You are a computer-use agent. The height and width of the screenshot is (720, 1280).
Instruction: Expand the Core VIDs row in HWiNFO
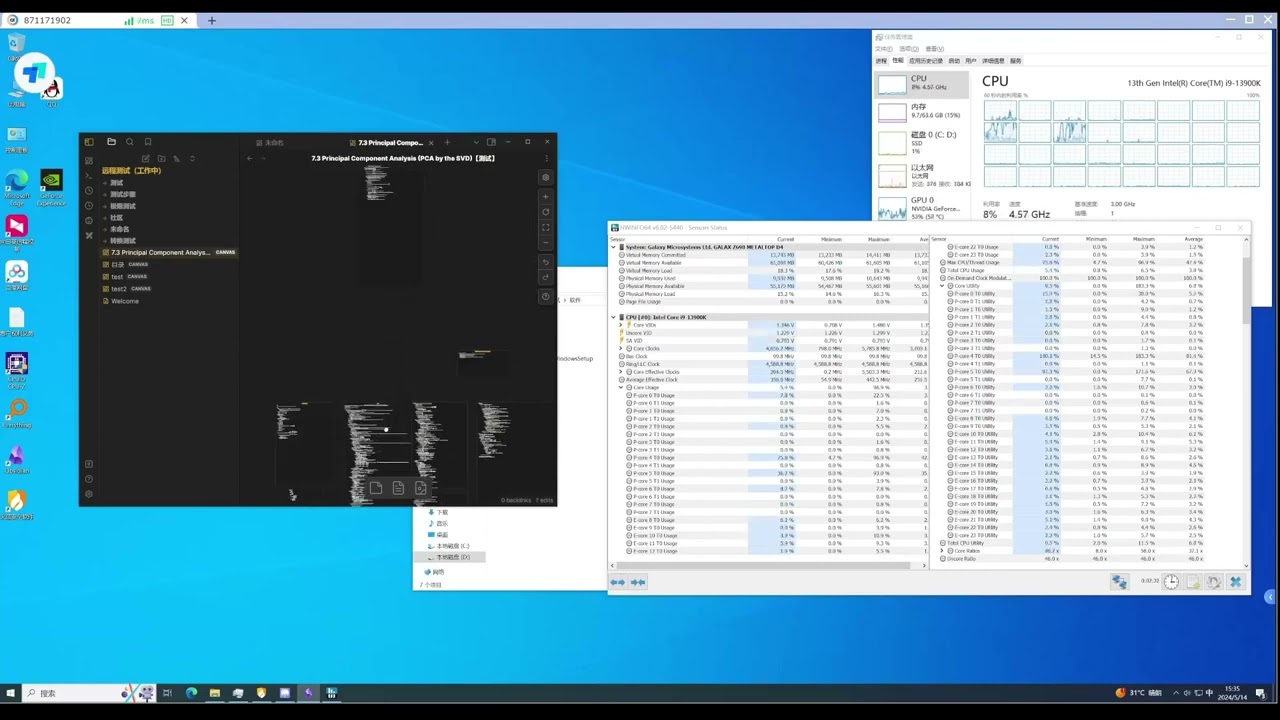[x=621, y=325]
